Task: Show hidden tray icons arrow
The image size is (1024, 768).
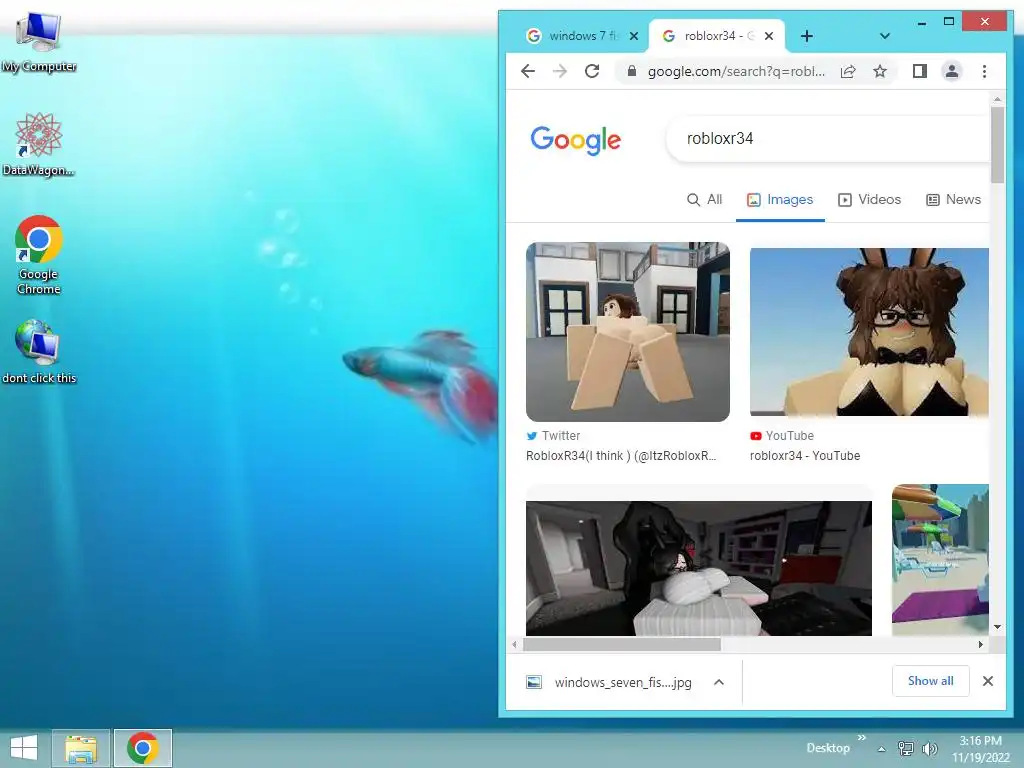Action: [881, 749]
